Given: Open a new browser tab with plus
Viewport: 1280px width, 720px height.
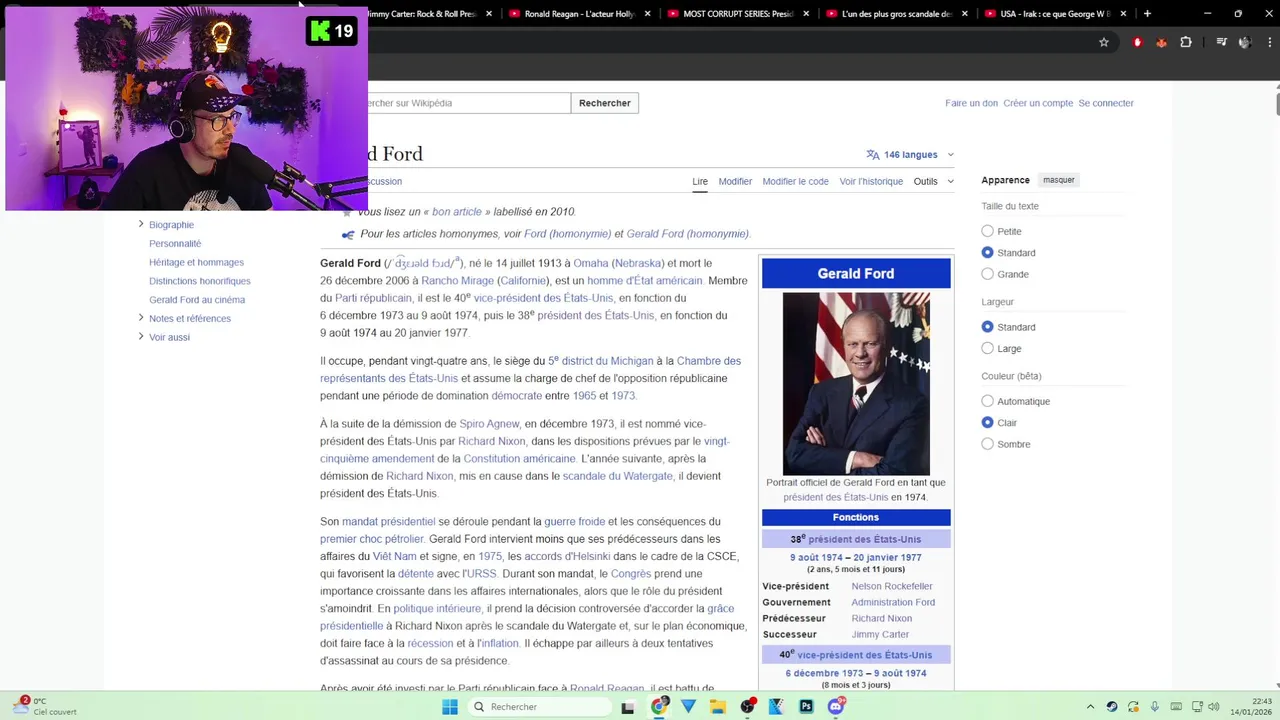Looking at the screenshot, I should coord(1147,14).
